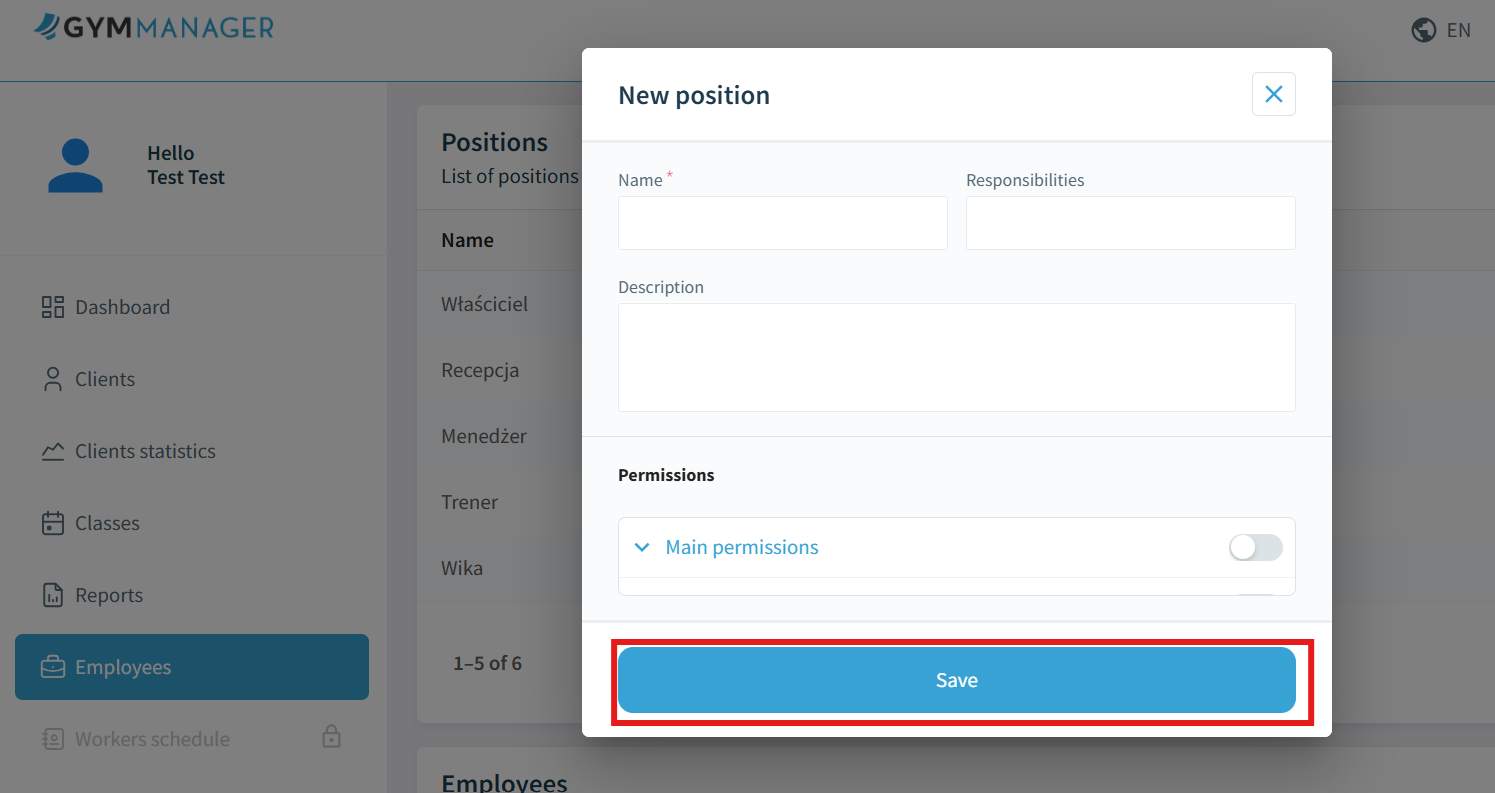
Task: Click the Reports document icon
Action: click(x=52, y=595)
